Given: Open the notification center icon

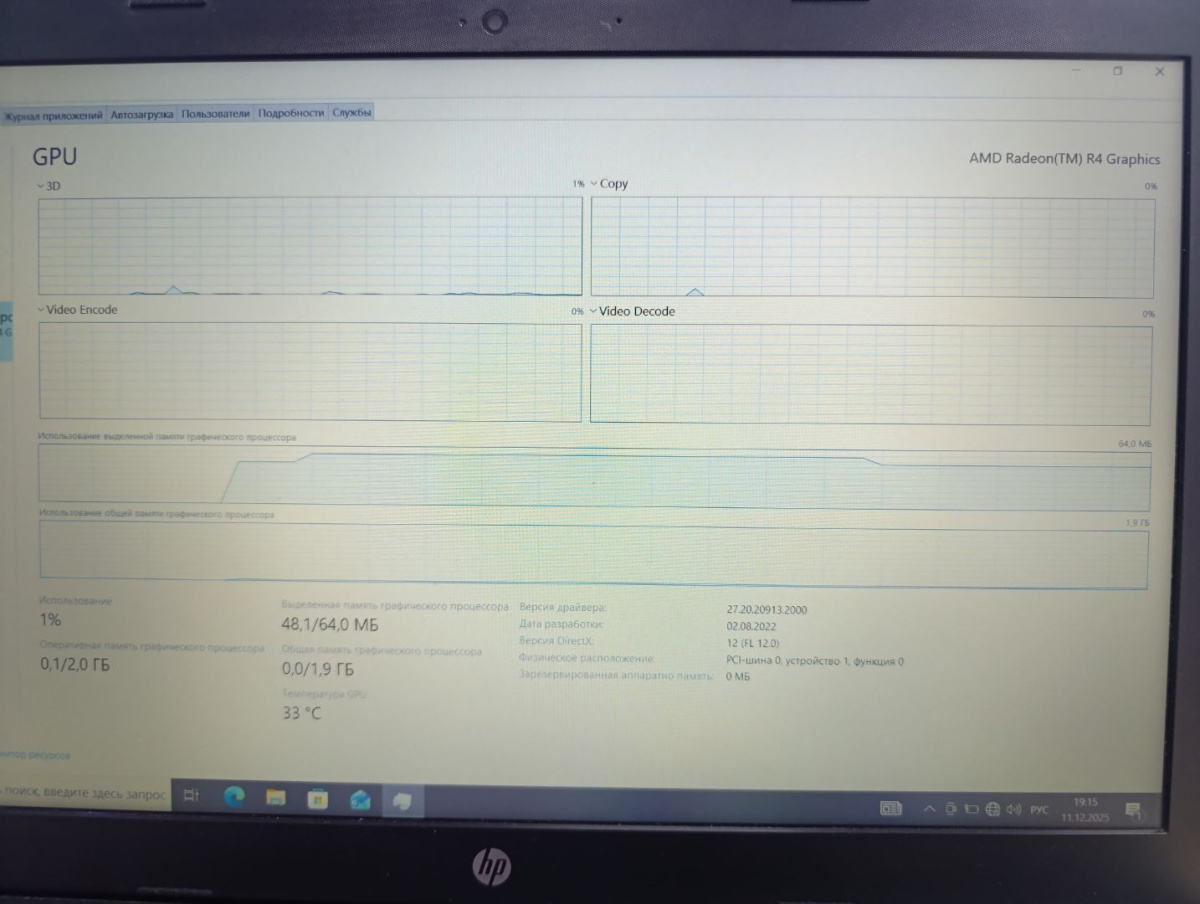Looking at the screenshot, I should click(1133, 810).
